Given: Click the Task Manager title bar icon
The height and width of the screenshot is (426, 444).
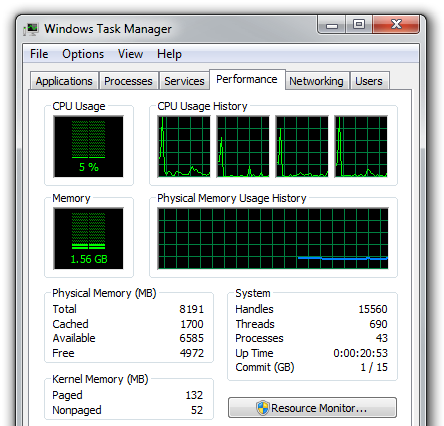Looking at the screenshot, I should coord(31,29).
